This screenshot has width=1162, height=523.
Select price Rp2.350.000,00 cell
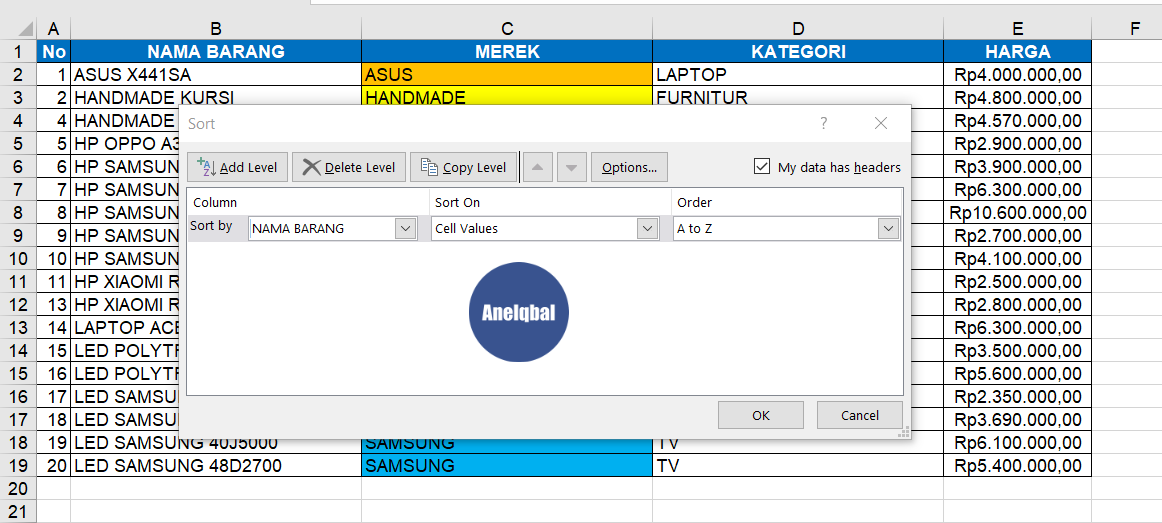[1017, 397]
